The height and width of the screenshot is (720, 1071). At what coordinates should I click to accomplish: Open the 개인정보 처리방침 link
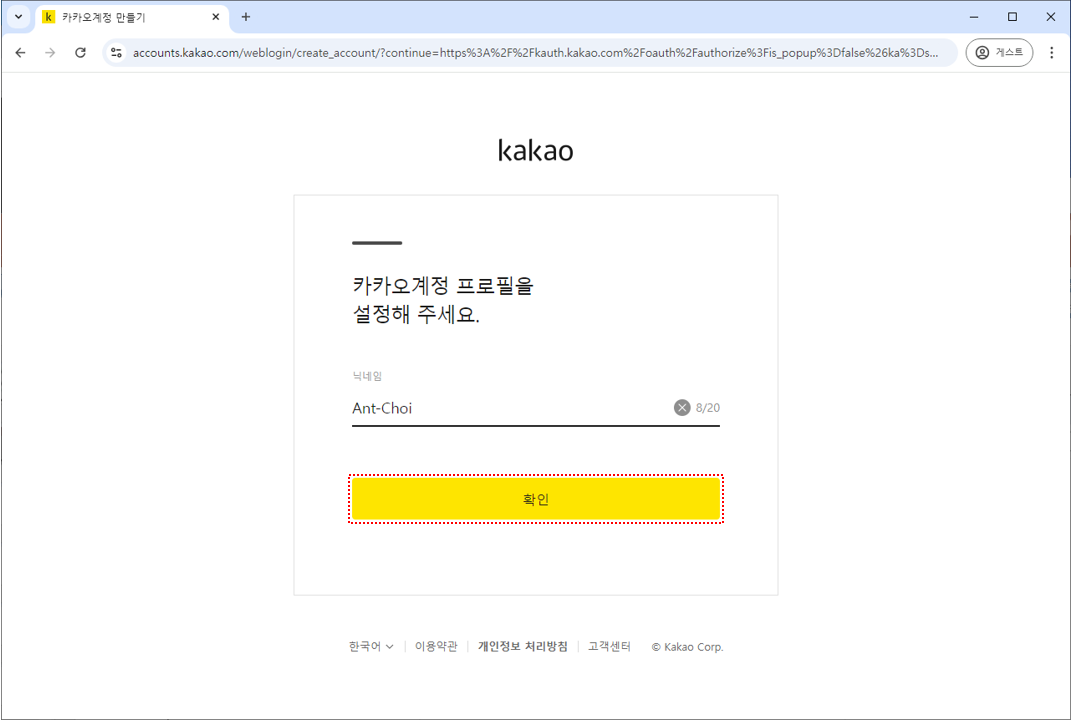tap(523, 646)
